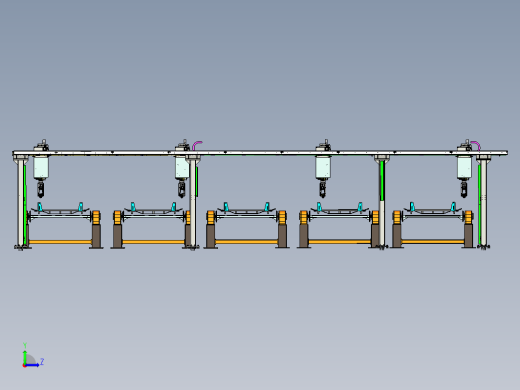This screenshot has width=520, height=390.
Task: Select the leftmost hanging motor unit
Action: [x=41, y=168]
